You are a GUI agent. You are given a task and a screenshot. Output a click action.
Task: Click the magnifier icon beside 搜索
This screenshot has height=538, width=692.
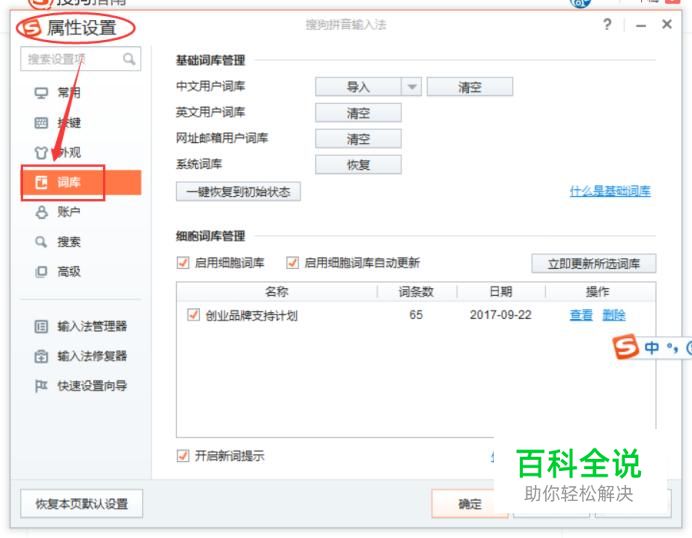click(41, 242)
